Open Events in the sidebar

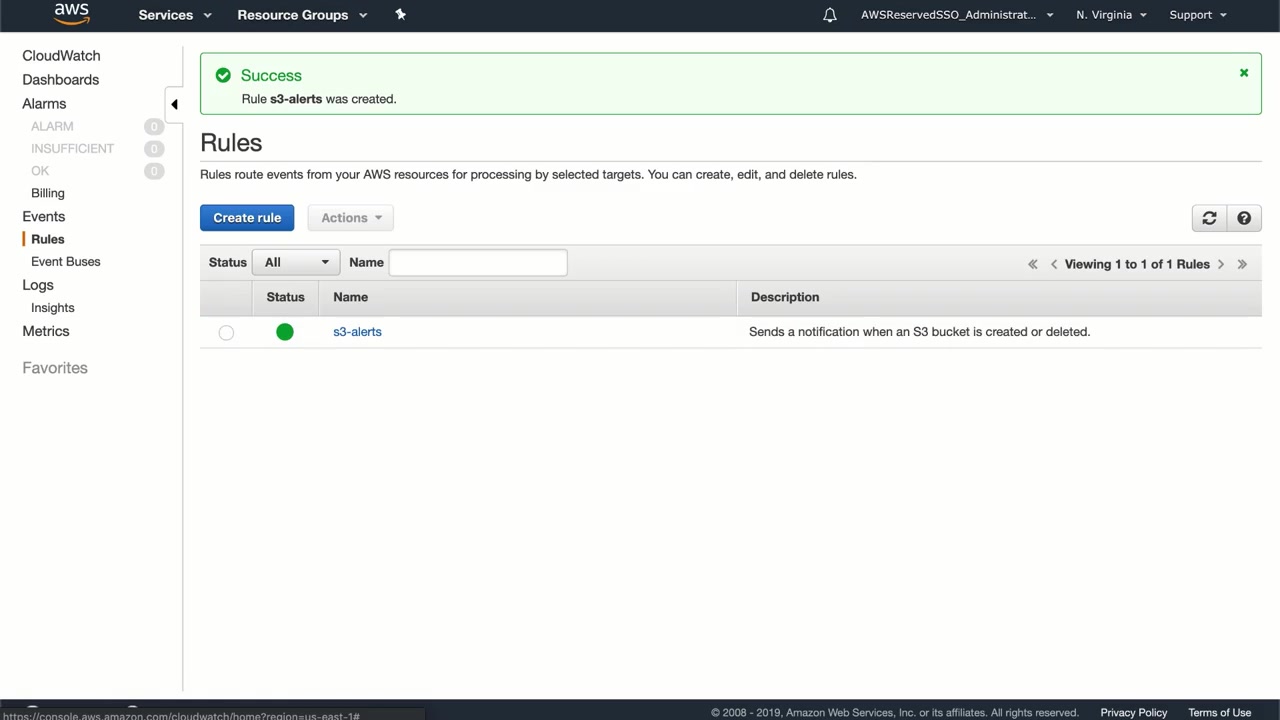(x=44, y=217)
